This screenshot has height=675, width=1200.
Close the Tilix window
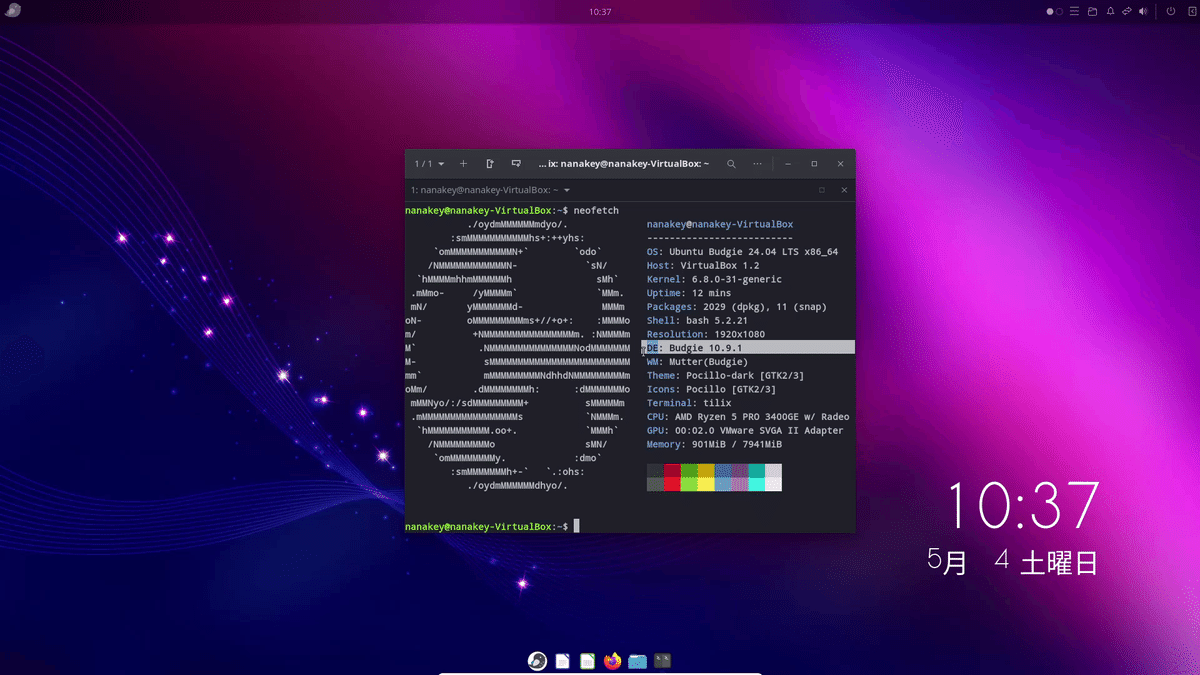pyautogui.click(x=841, y=163)
